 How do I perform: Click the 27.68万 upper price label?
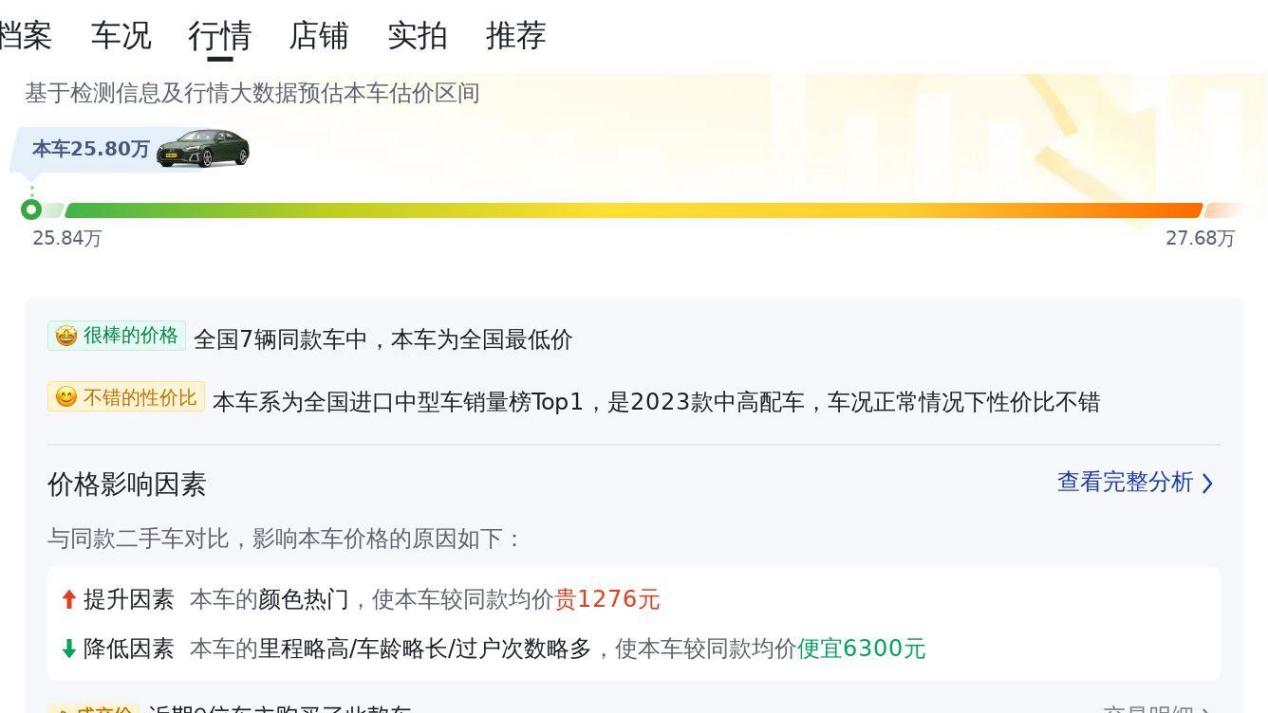coord(1200,239)
